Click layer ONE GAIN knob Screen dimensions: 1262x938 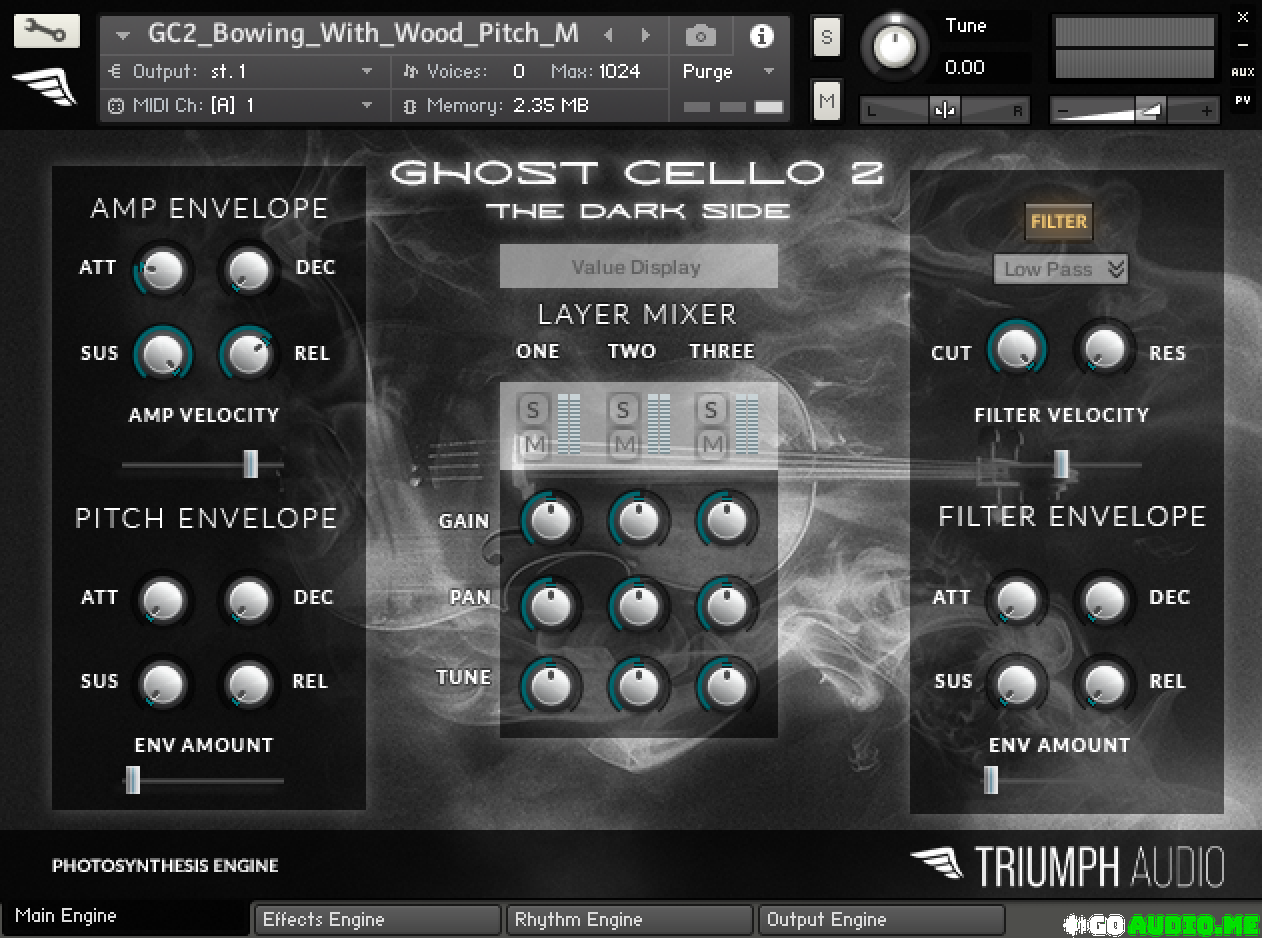[x=551, y=519]
